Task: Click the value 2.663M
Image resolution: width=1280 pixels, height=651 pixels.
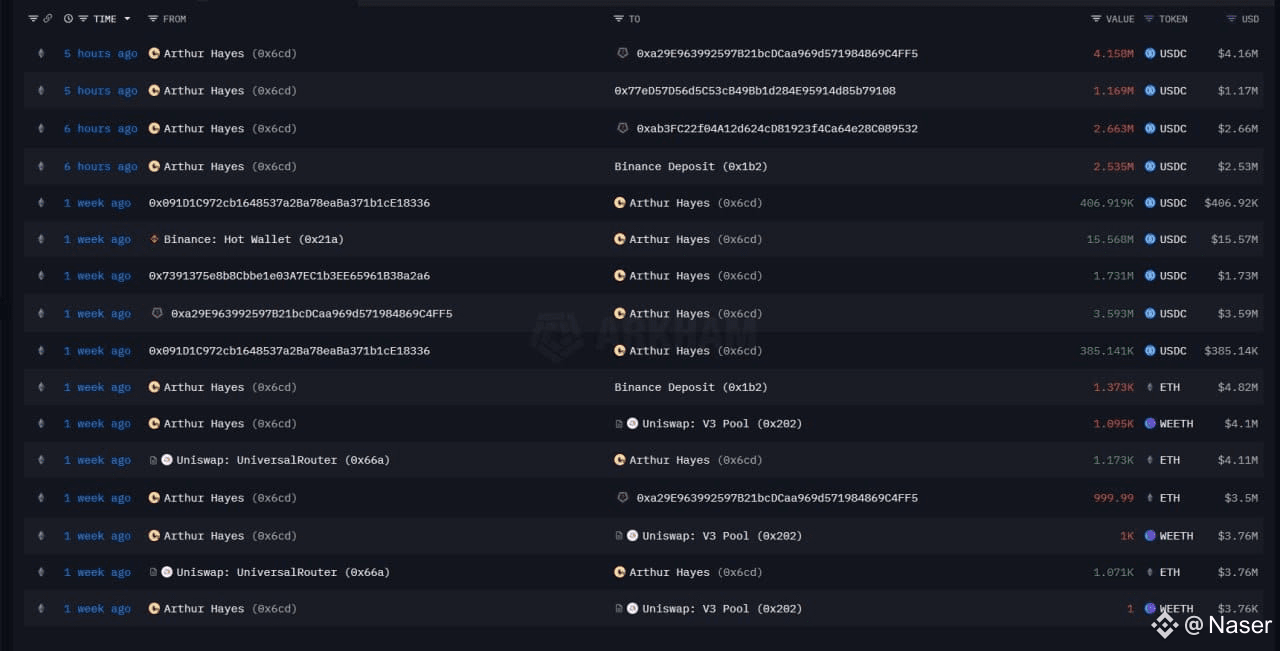Action: click(1114, 129)
